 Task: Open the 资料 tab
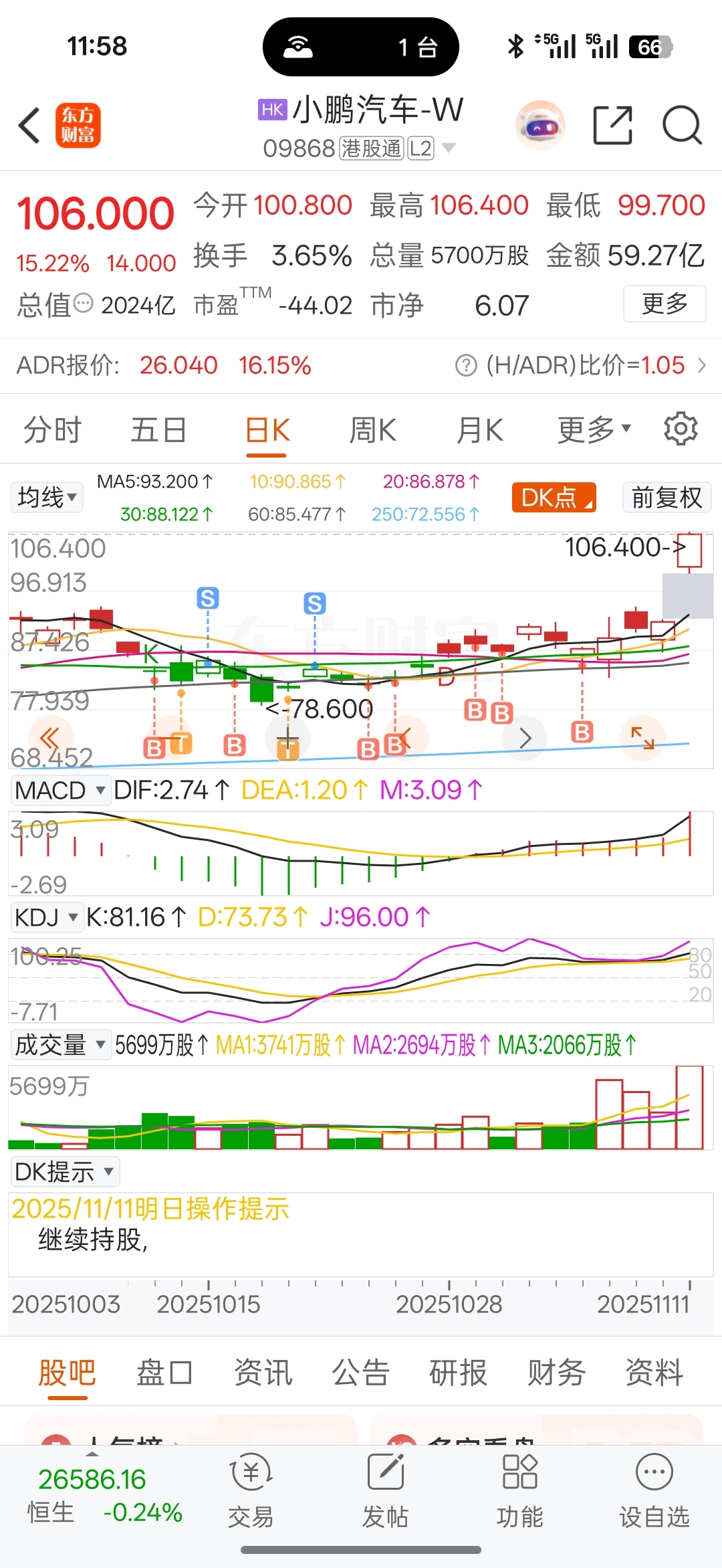tap(654, 1373)
